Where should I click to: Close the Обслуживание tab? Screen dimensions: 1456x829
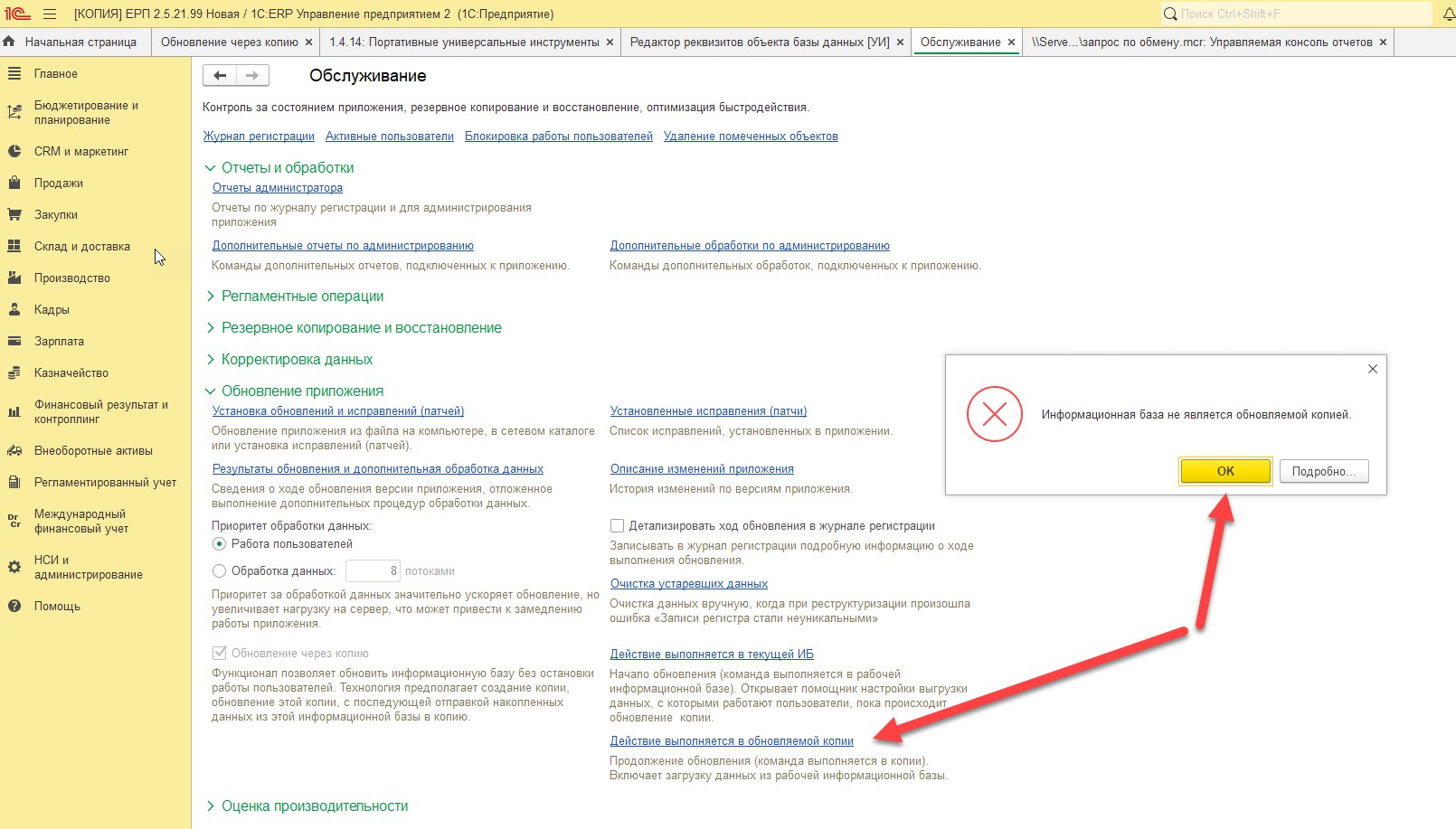1011,42
